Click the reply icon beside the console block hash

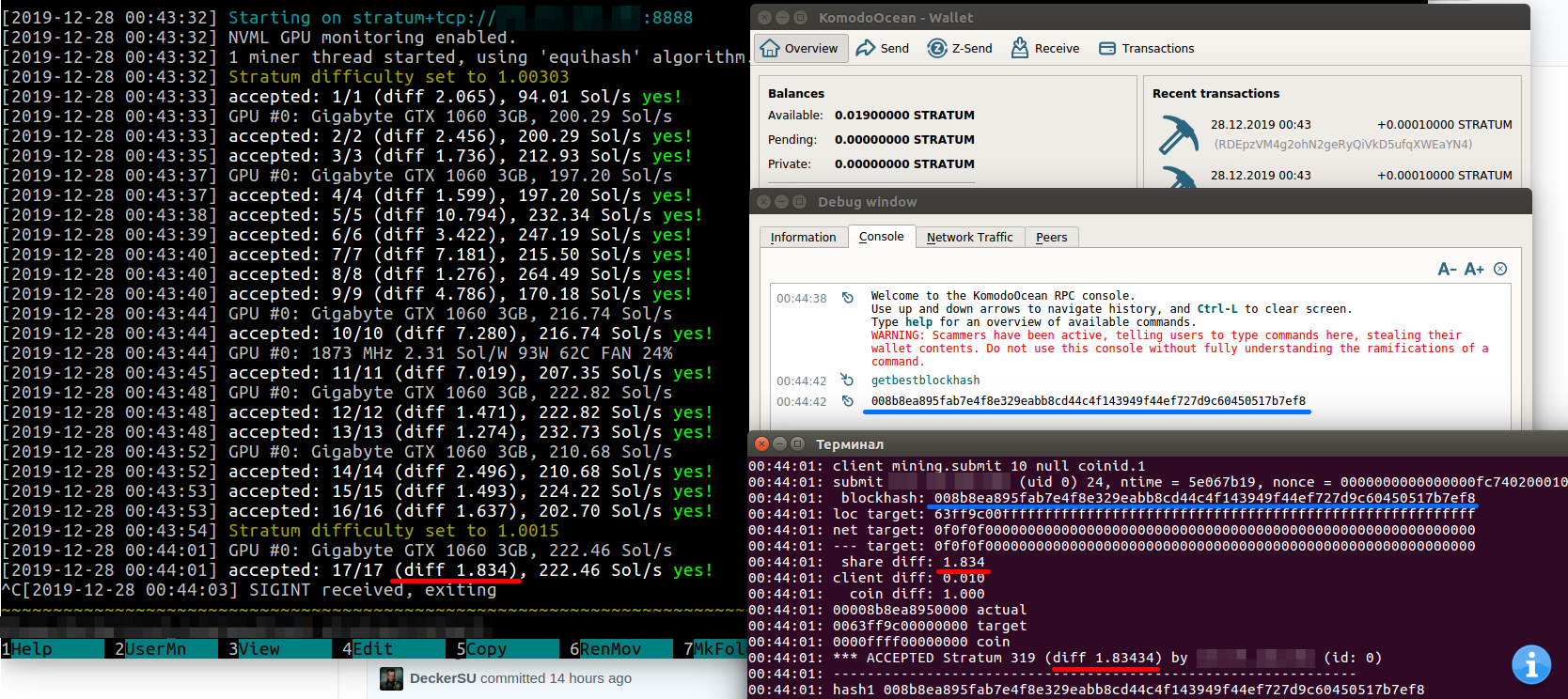coord(847,401)
